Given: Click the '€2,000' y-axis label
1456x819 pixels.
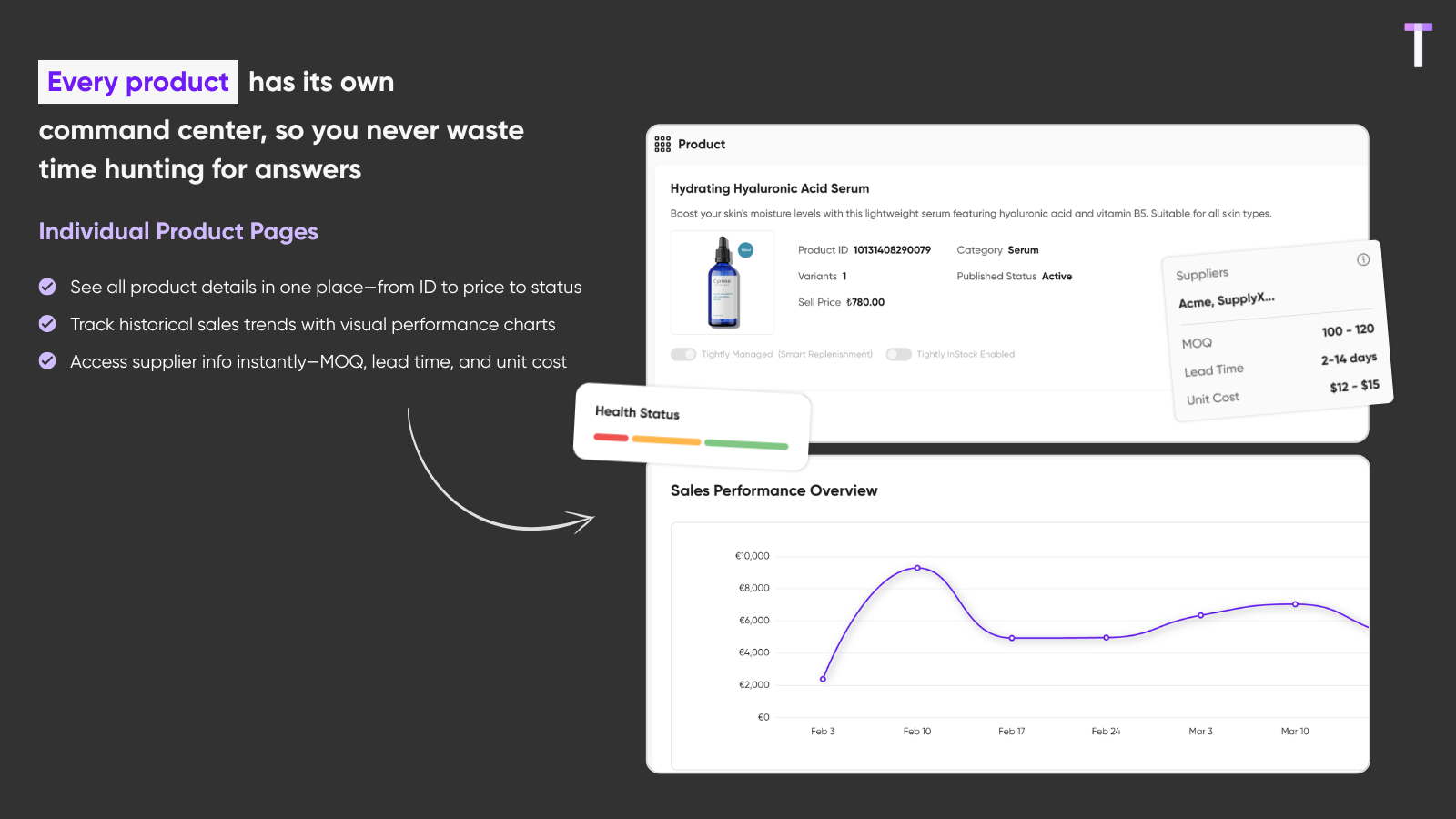Looking at the screenshot, I should coord(754,684).
